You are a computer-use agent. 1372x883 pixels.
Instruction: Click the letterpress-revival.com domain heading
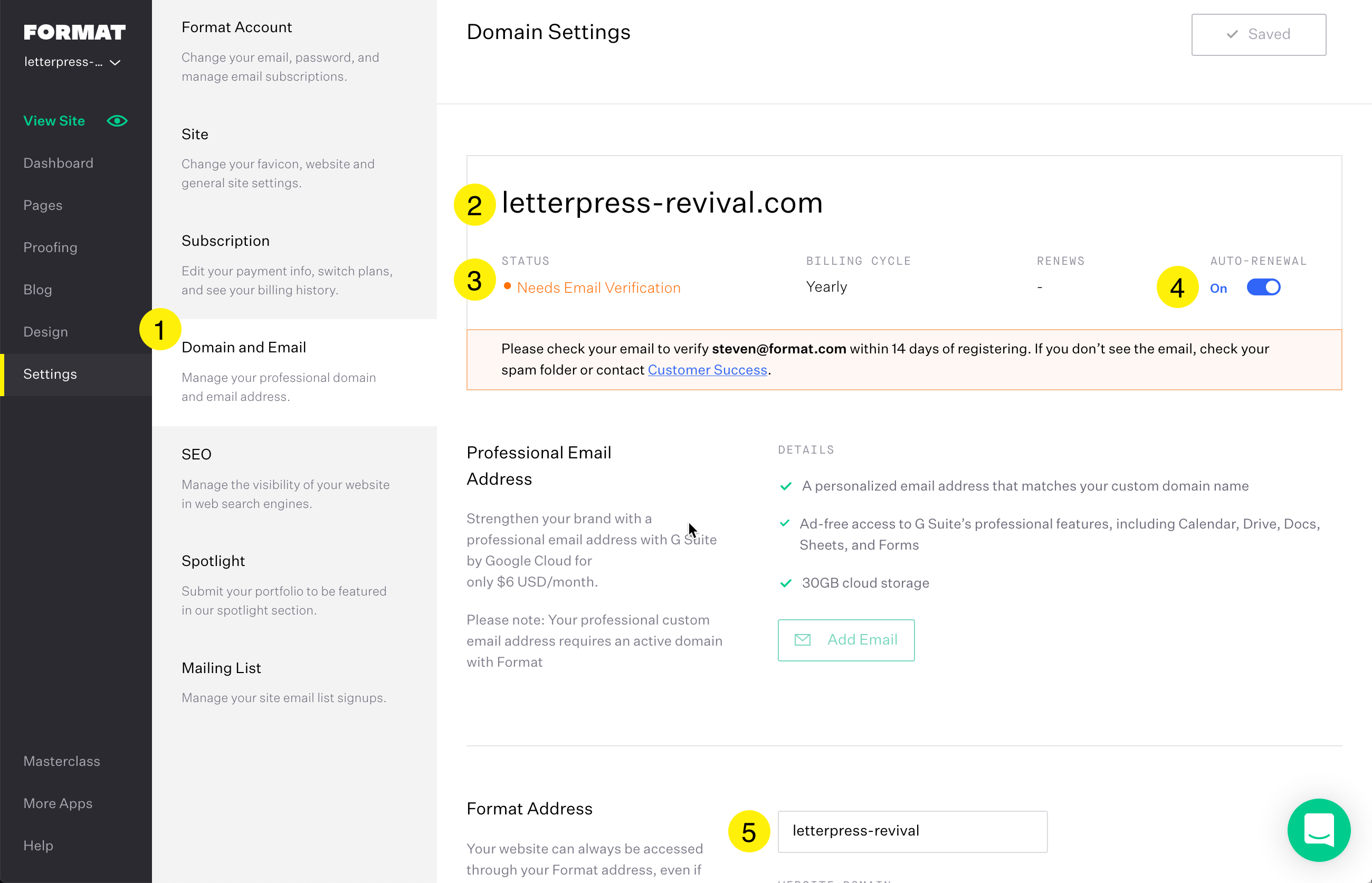[662, 203]
